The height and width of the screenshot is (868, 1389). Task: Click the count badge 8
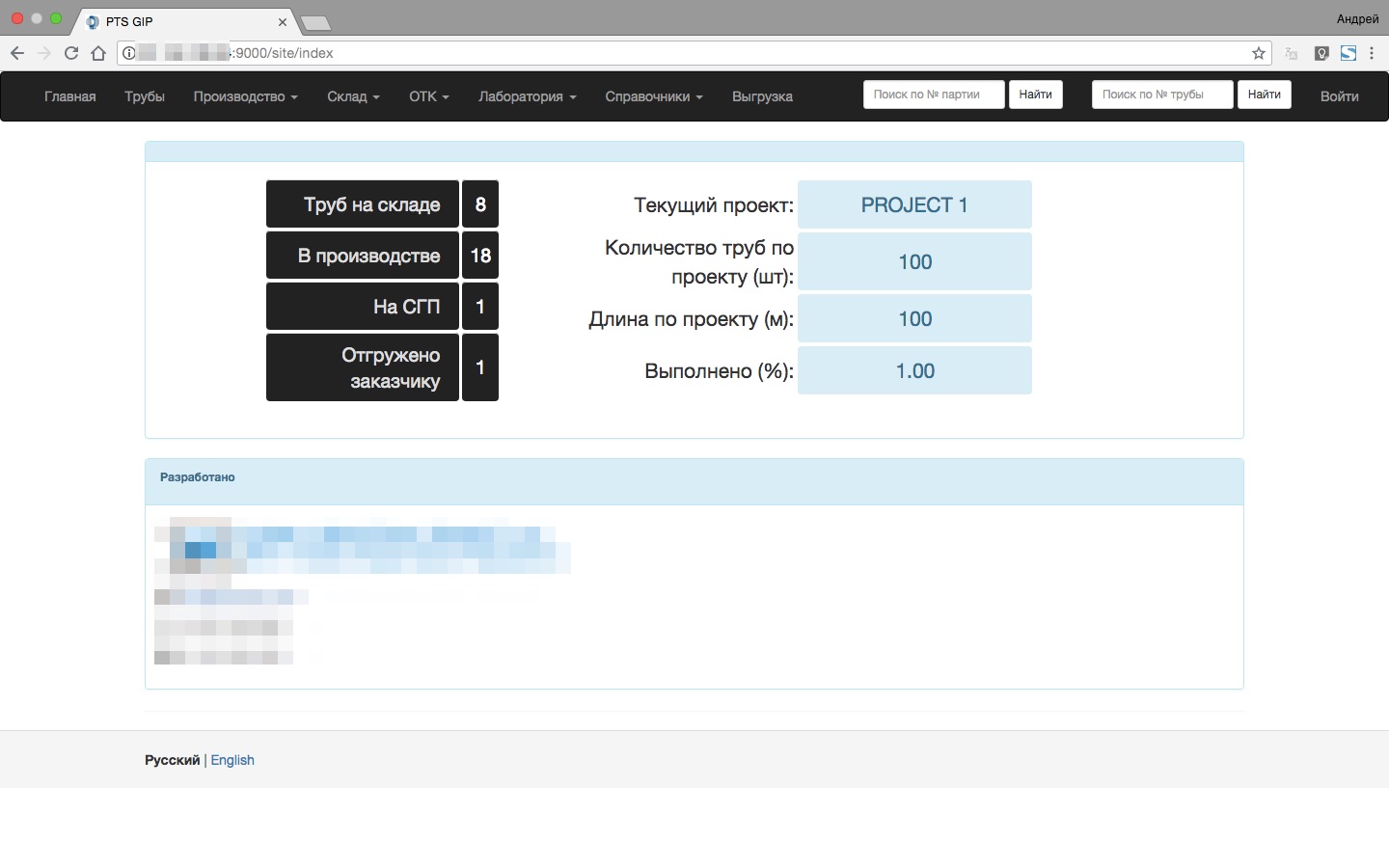[480, 204]
